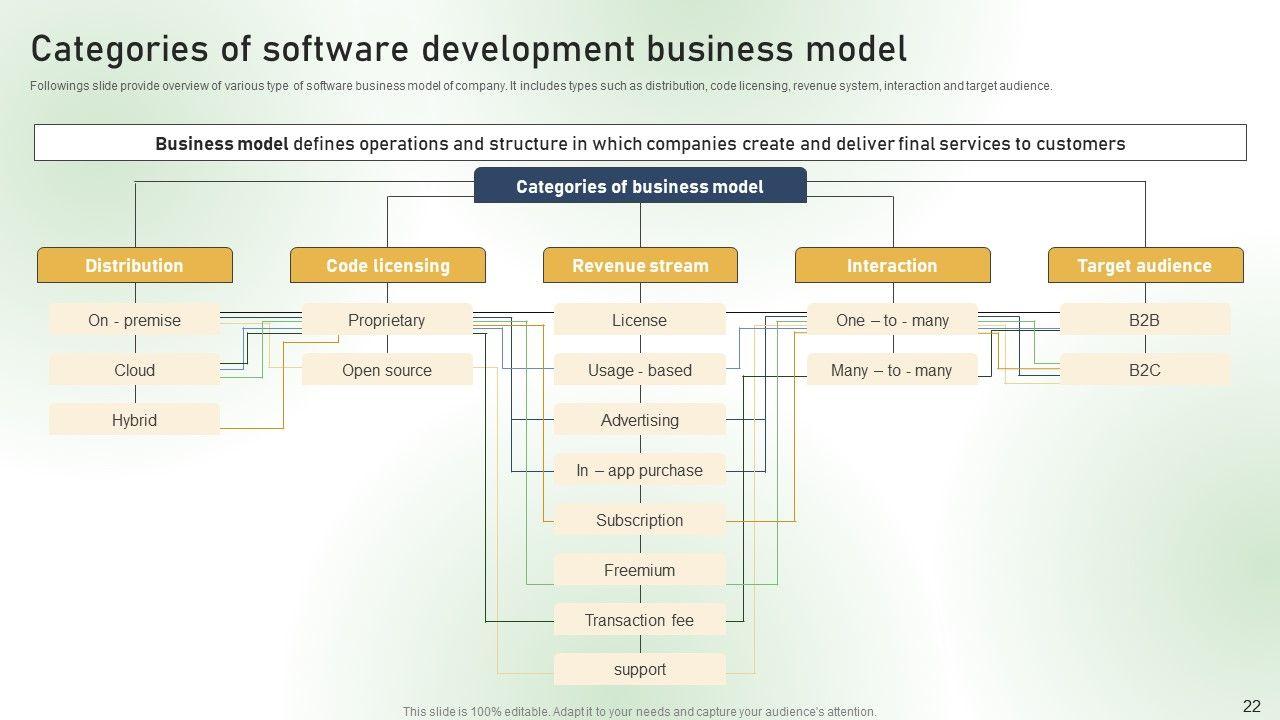Click the Categories of business model header box
Screen dimensions: 1280x720
point(640,186)
